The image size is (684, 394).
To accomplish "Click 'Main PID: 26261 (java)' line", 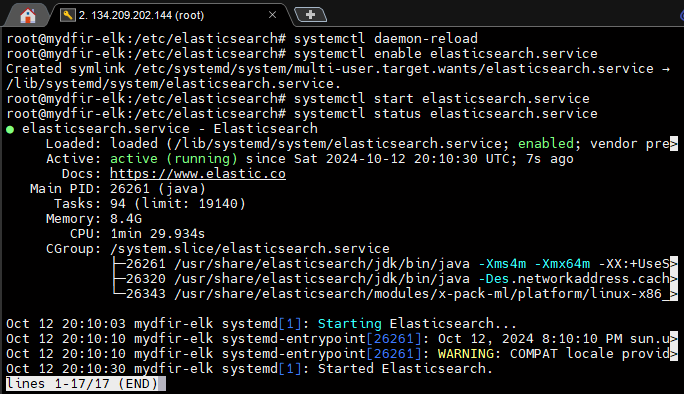I will (x=118, y=189).
